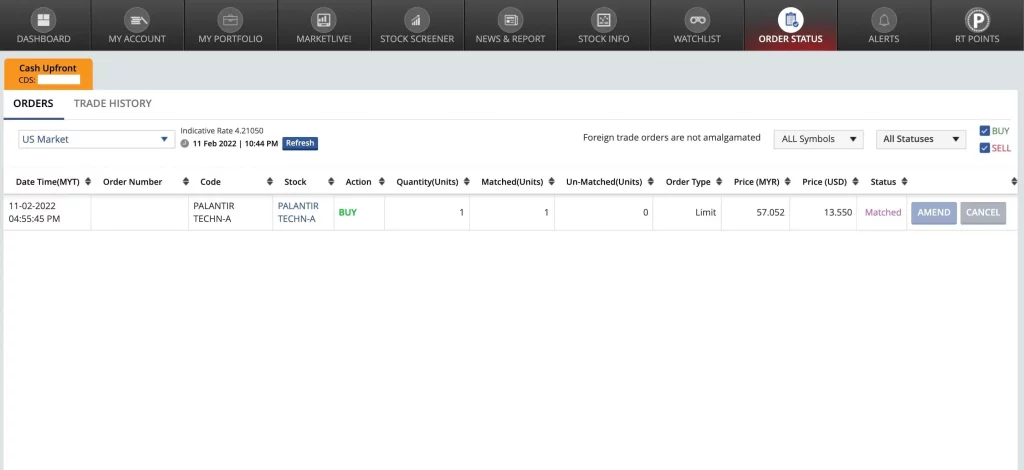Click the Refresh rate button
Viewport: 1024px width, 470px height.
coord(299,143)
